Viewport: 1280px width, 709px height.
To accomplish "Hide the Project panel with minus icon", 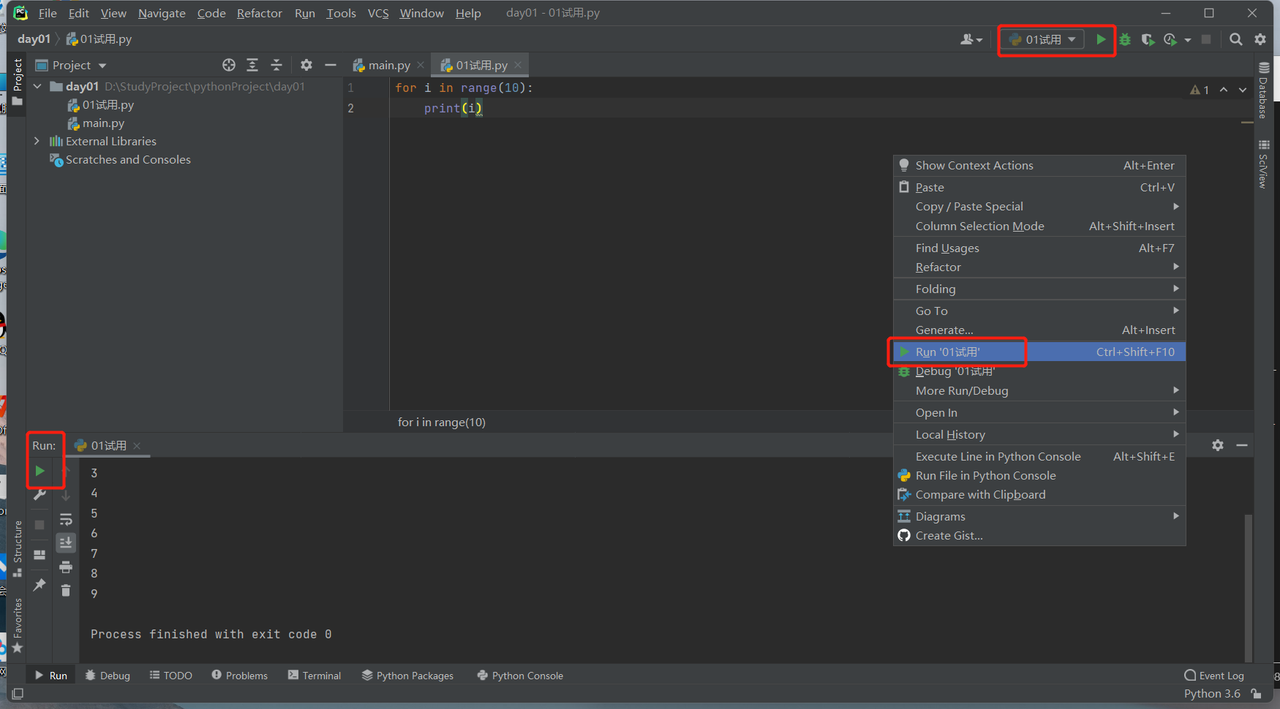I will point(331,65).
